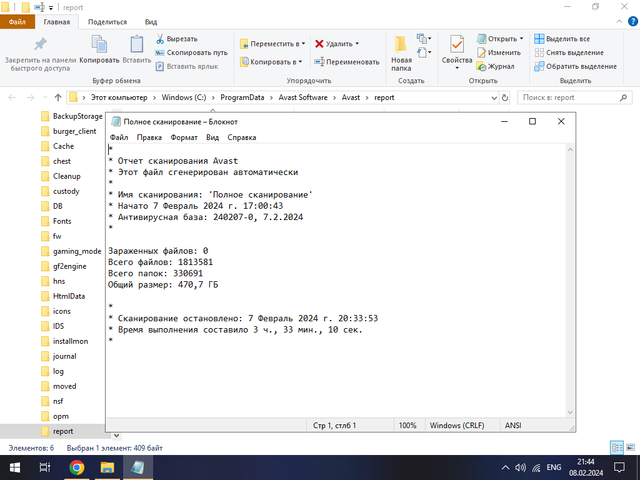Image resolution: width=640 pixels, height=480 pixels.
Task: Open Google Chrome from the taskbar
Action: (77, 468)
